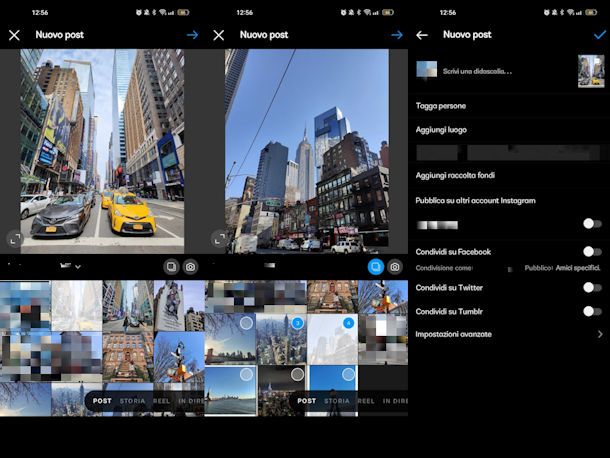Select POST tab in middle screen

[x=307, y=401]
